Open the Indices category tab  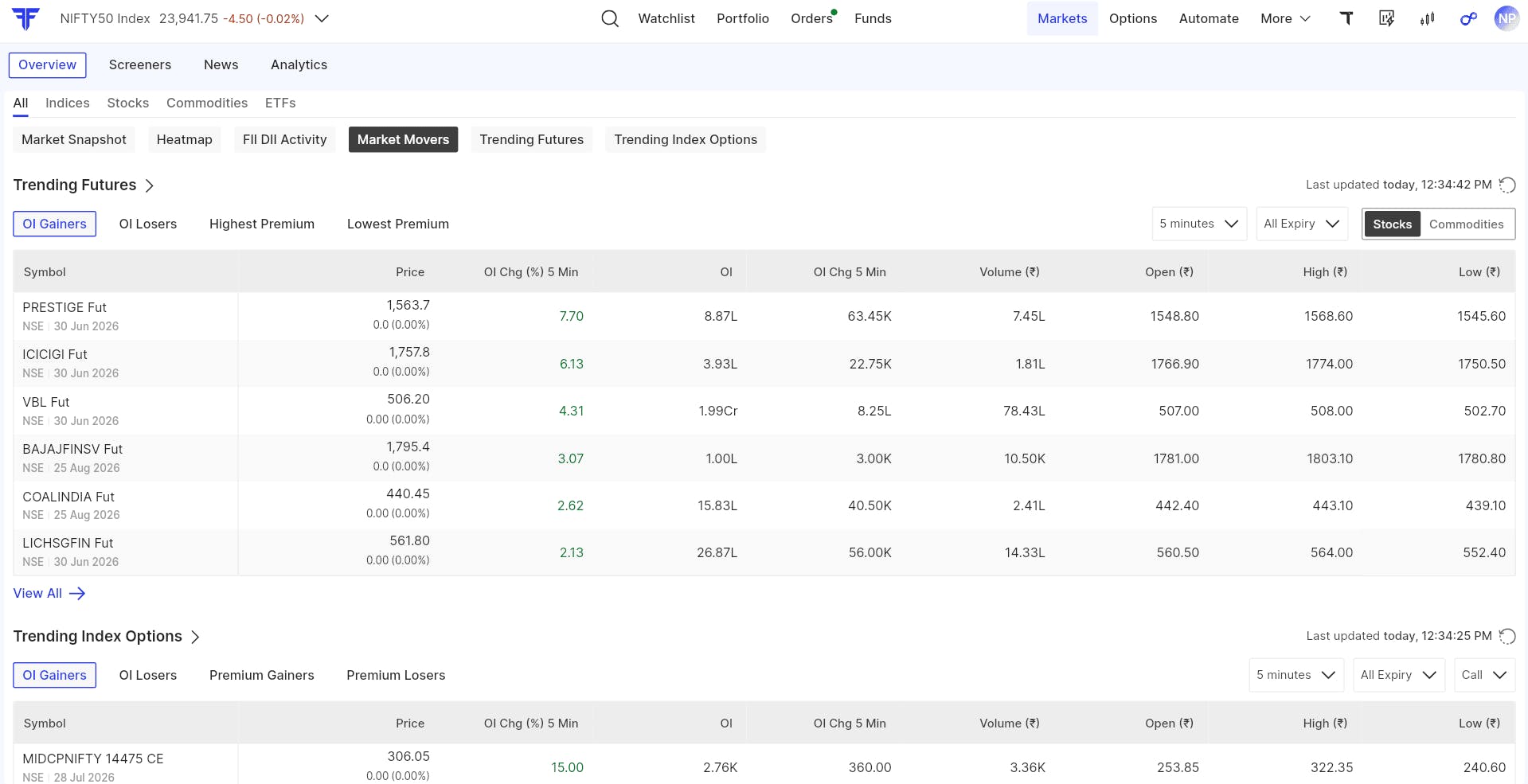68,103
